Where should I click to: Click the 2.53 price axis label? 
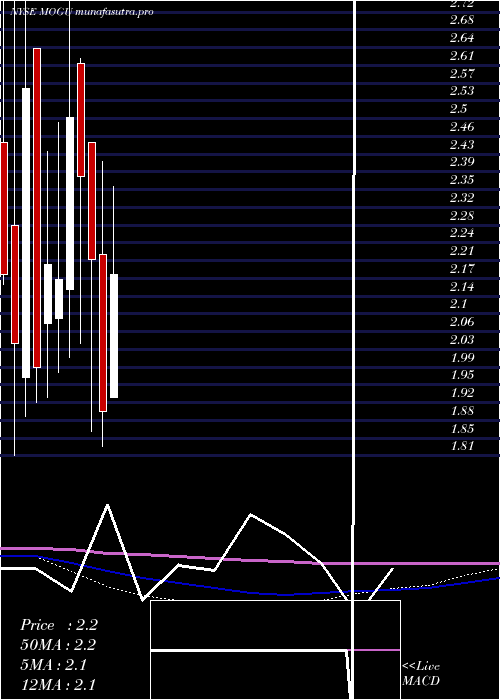pyautogui.click(x=462, y=91)
